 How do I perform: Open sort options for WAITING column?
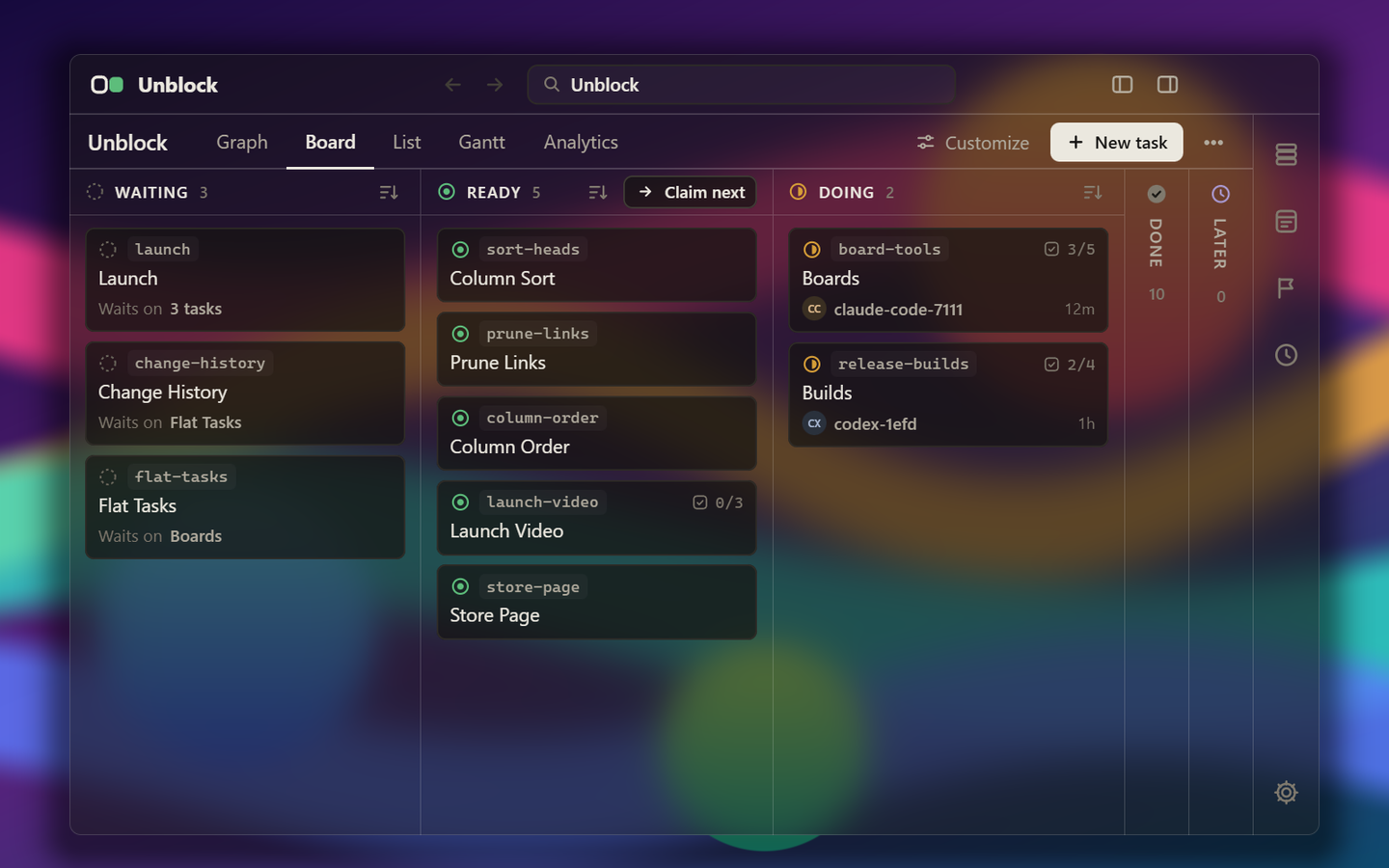389,193
